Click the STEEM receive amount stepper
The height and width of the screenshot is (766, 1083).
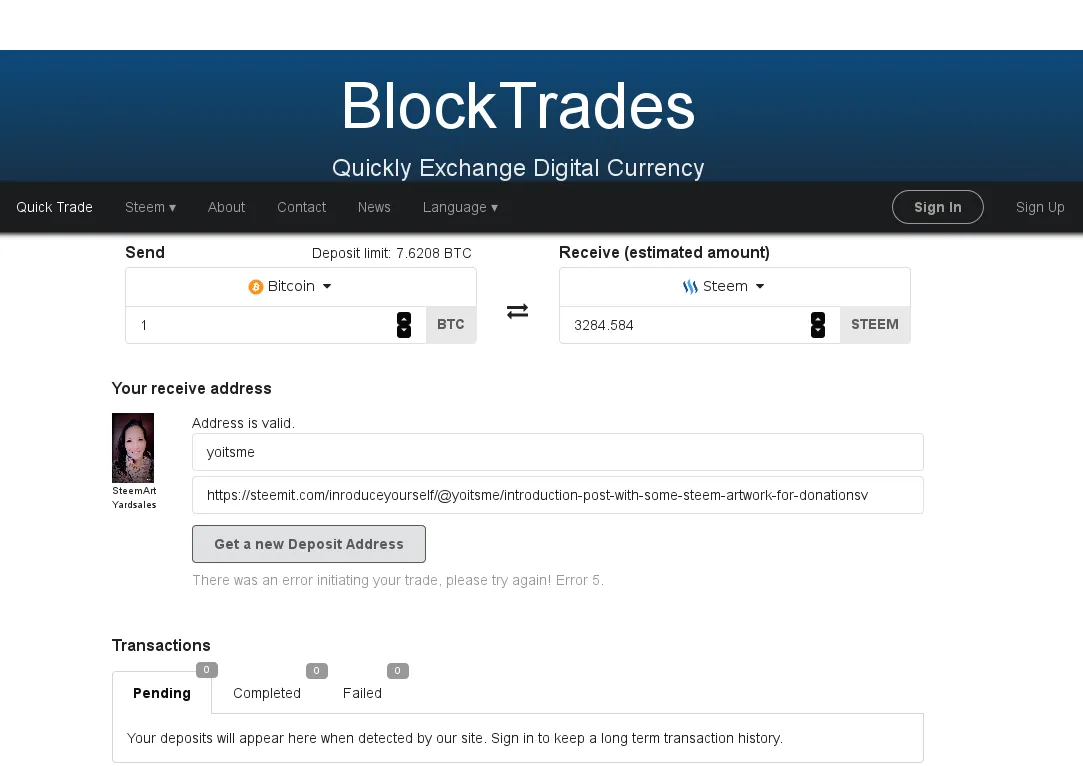coord(818,325)
